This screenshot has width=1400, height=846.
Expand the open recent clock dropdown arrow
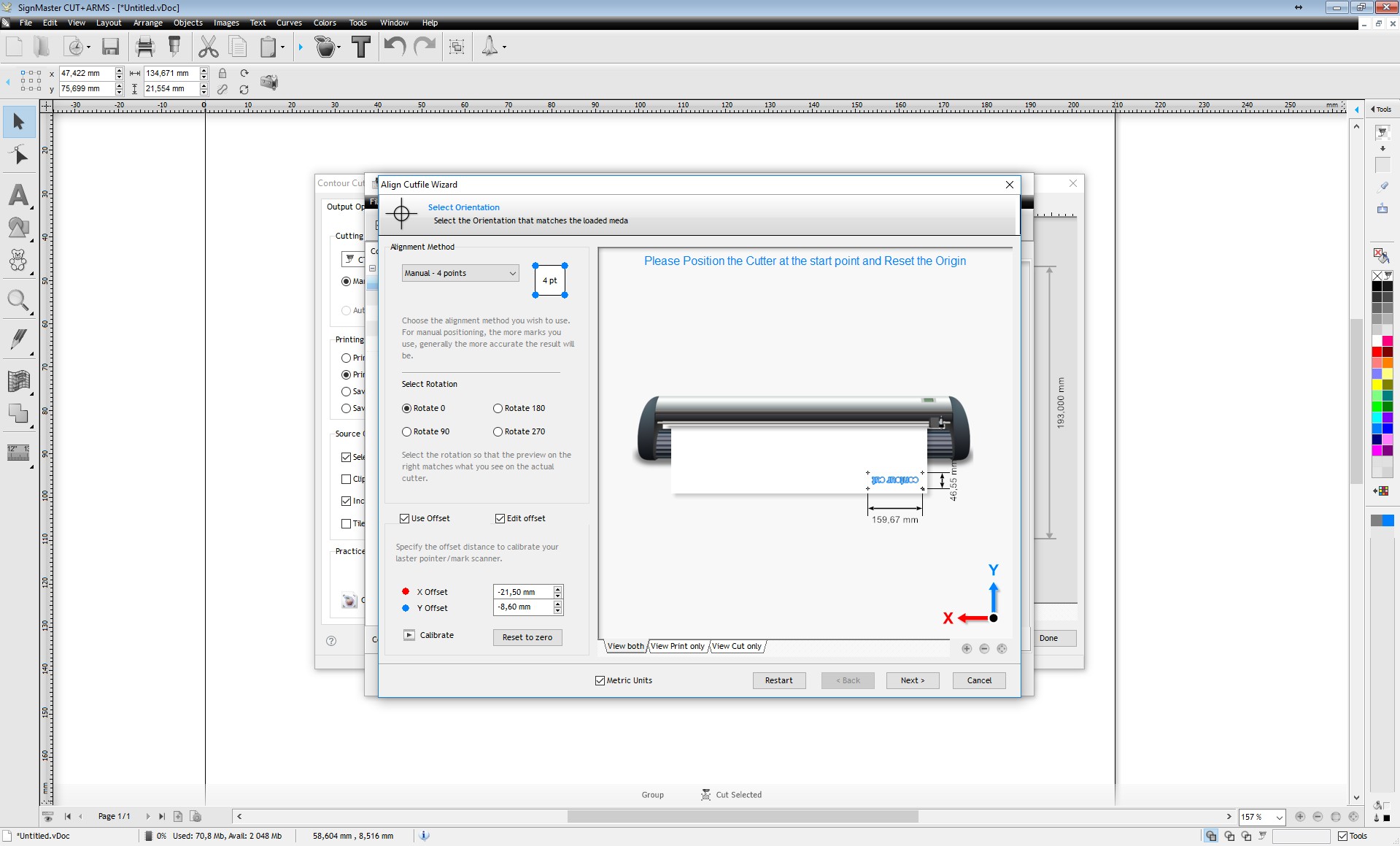coord(89,47)
